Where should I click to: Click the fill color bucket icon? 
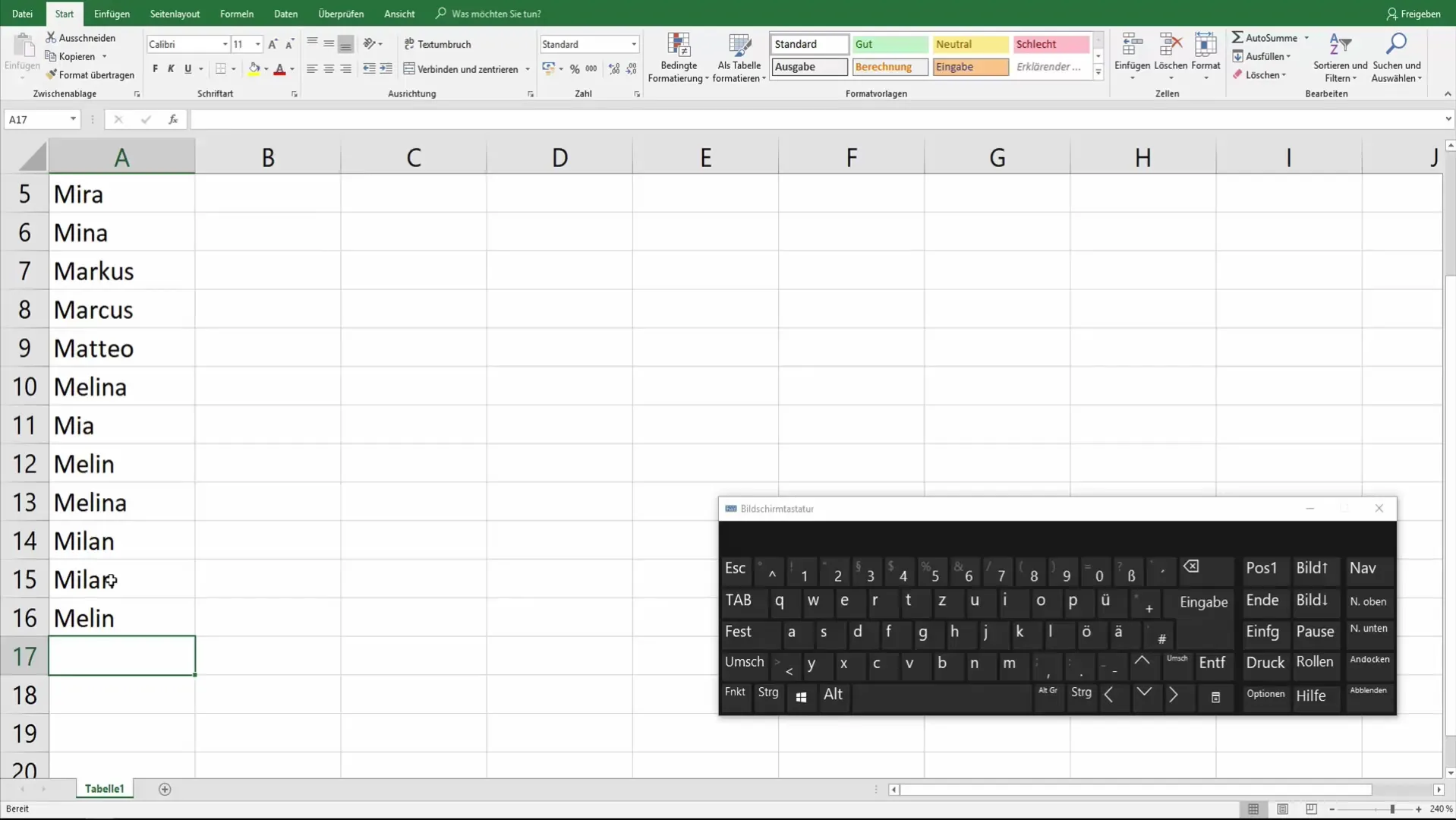pos(254,69)
